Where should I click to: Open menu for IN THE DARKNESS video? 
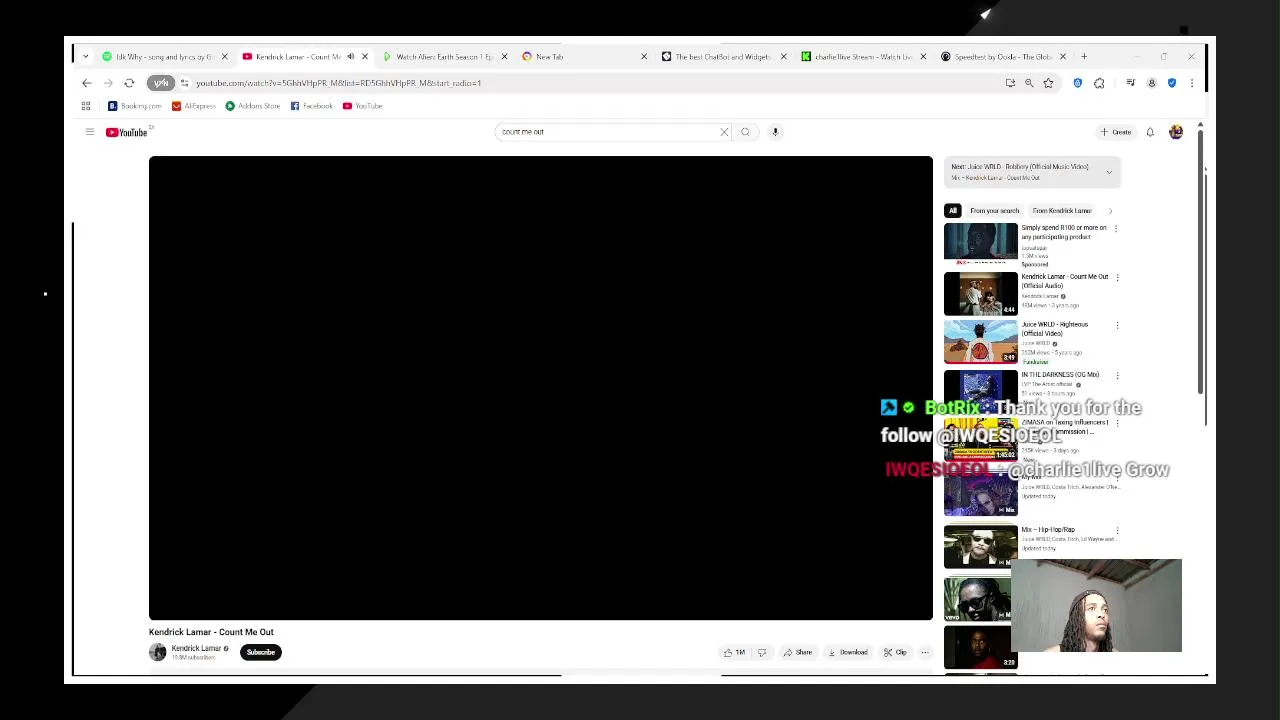[1117, 376]
